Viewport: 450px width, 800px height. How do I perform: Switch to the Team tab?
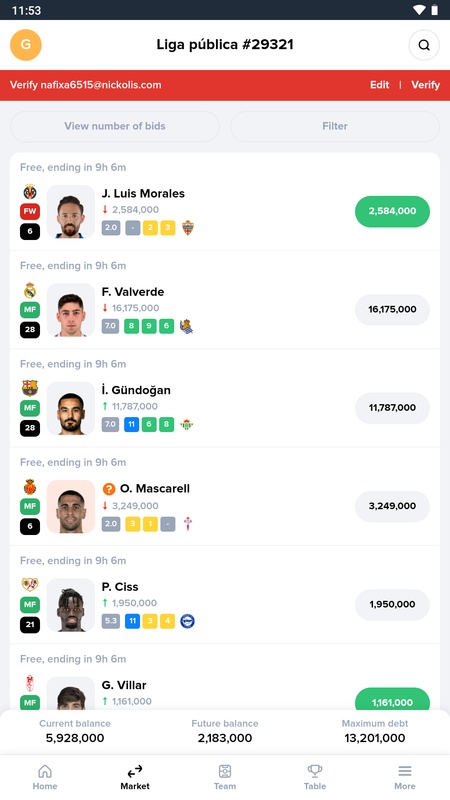[x=224, y=777]
